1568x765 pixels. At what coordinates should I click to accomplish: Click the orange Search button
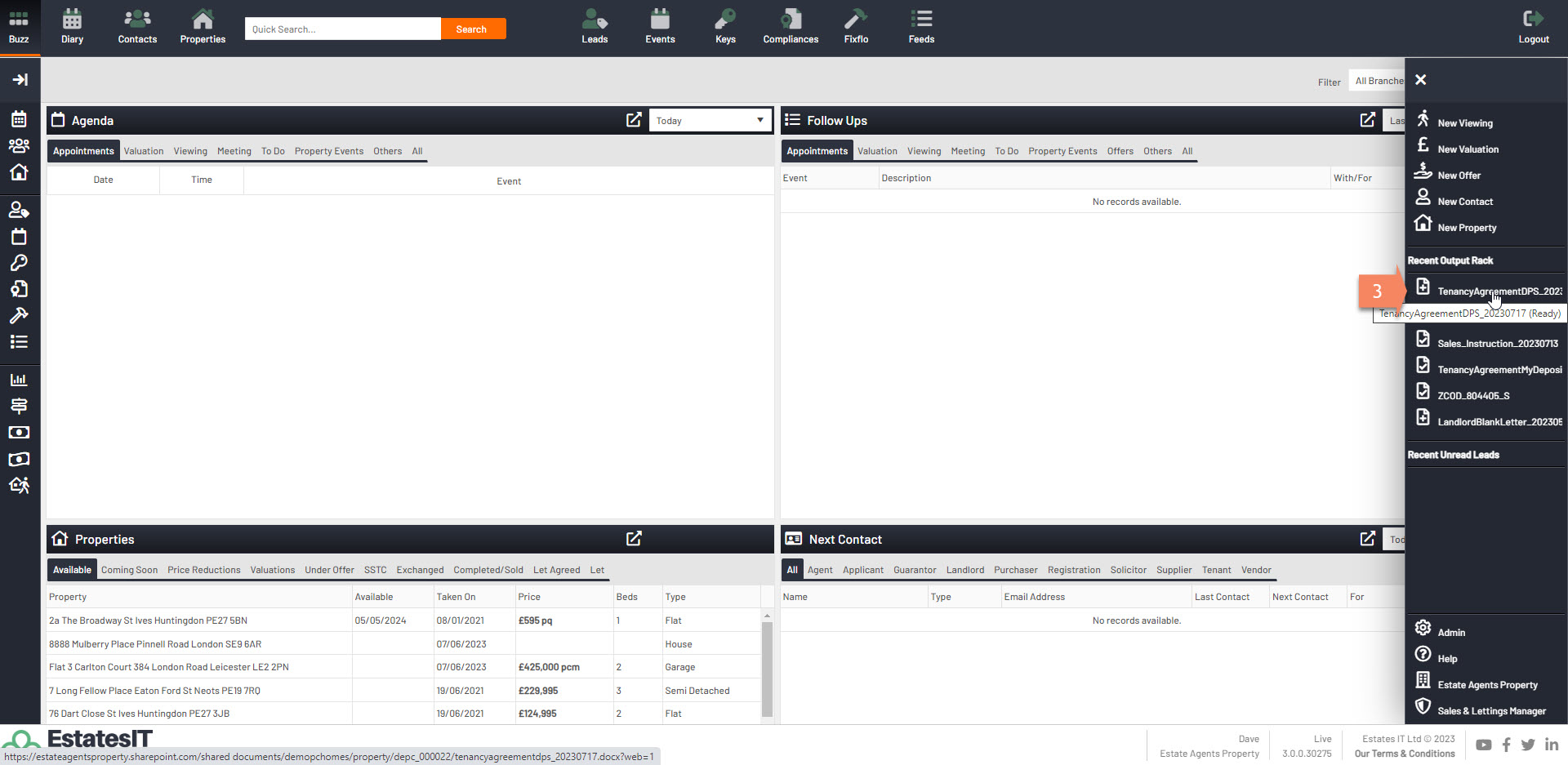click(x=472, y=29)
